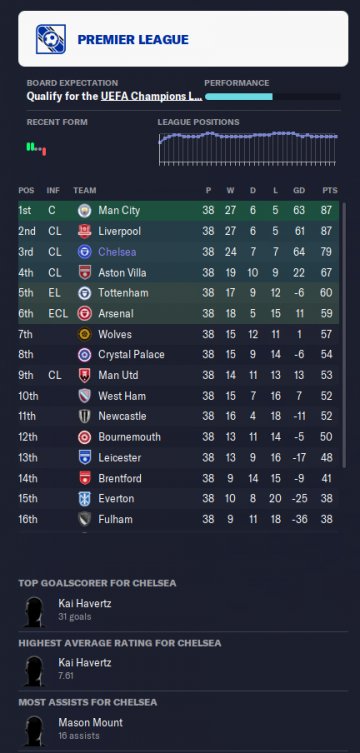Viewport: 360px width, 753px height.
Task: Click the Wolves club badge
Action: (84, 334)
